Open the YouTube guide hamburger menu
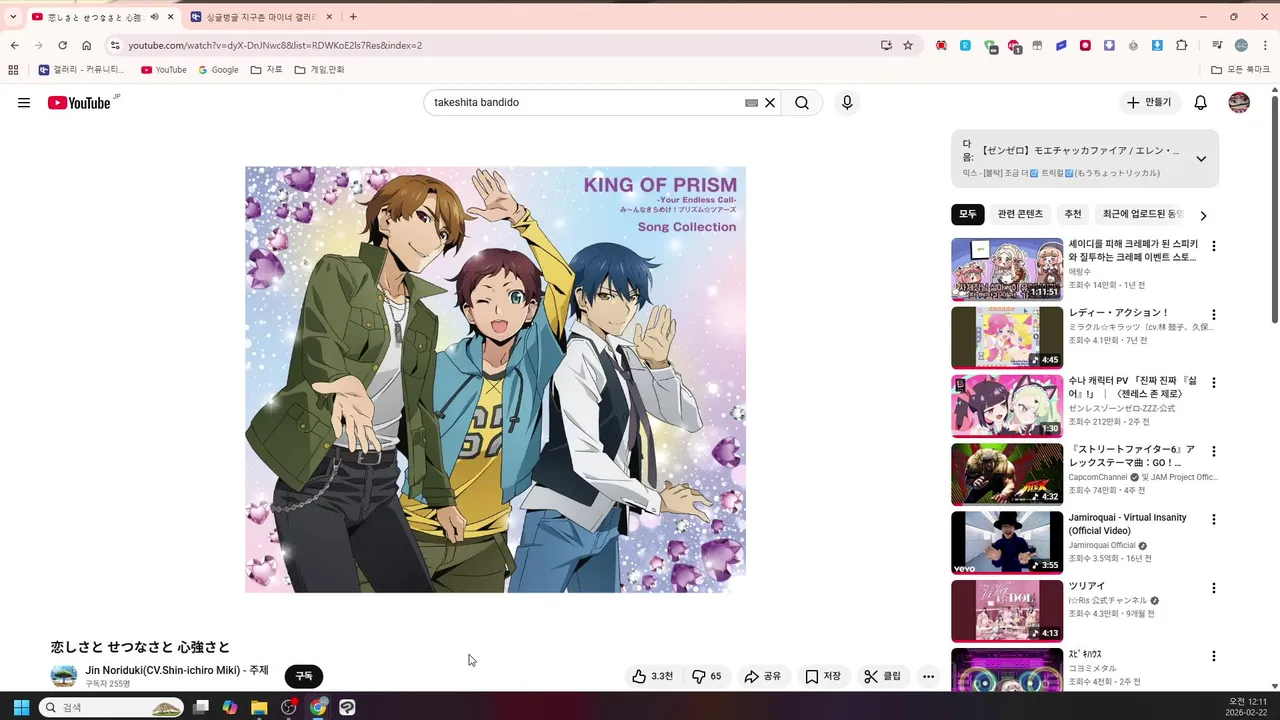 [24, 103]
